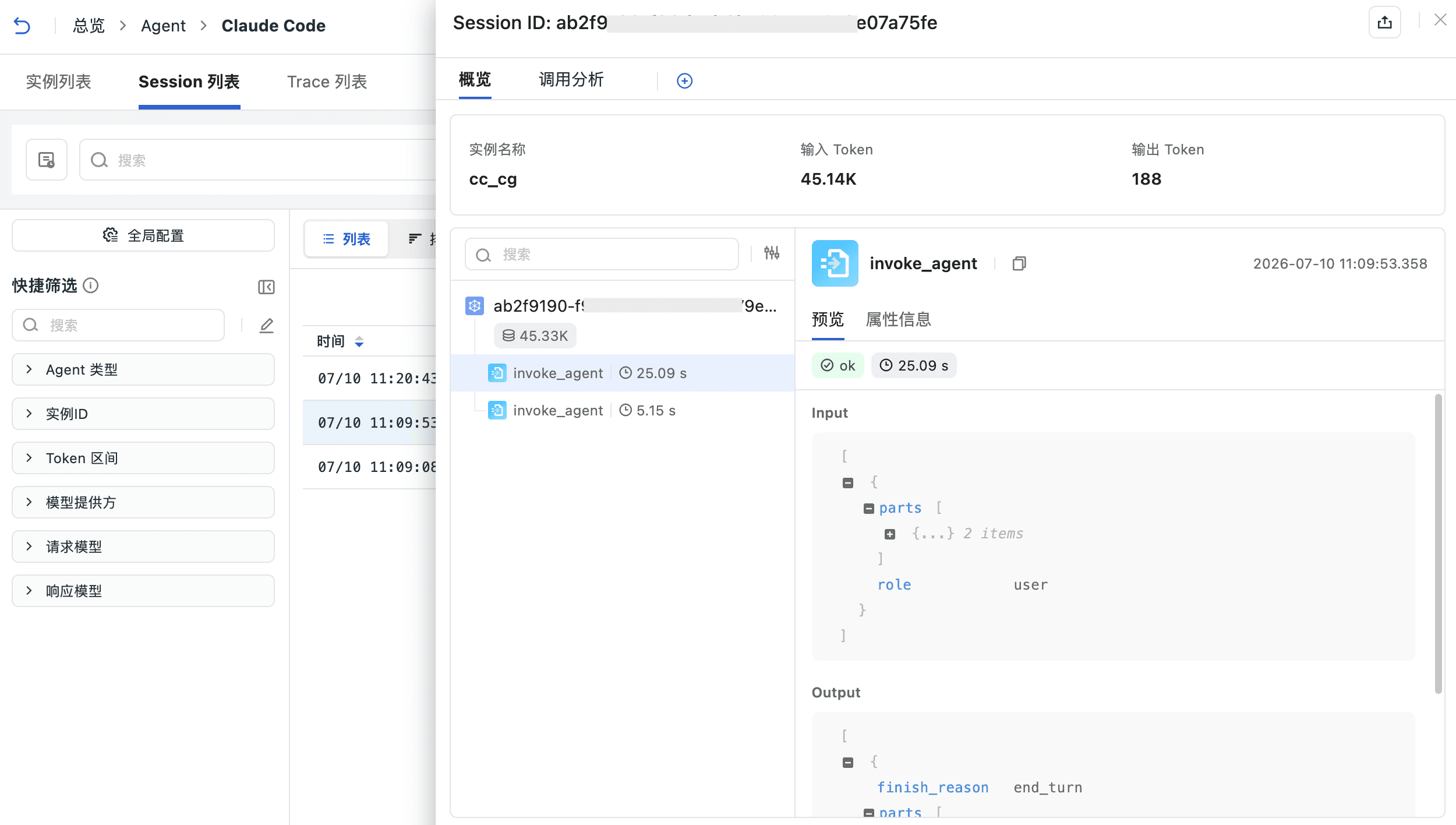Viewport: 1456px width, 825px height.
Task: Open the 07/10 11:09:08 session row
Action: point(369,467)
